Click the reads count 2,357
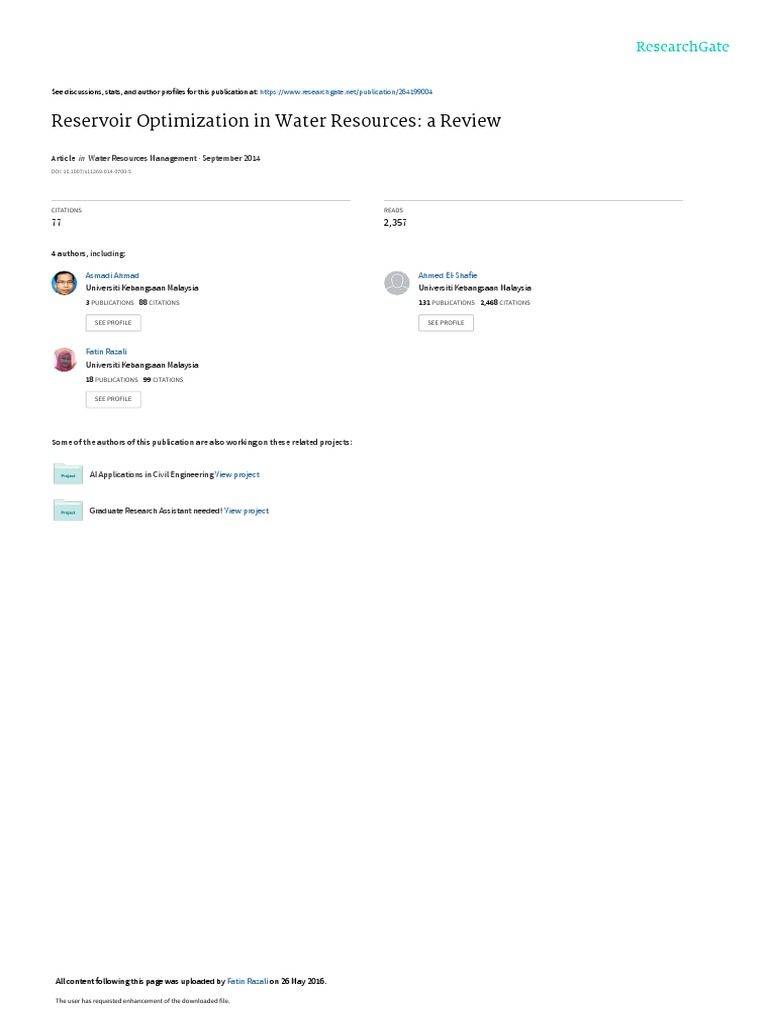The height and width of the screenshot is (1024, 768). coord(395,223)
